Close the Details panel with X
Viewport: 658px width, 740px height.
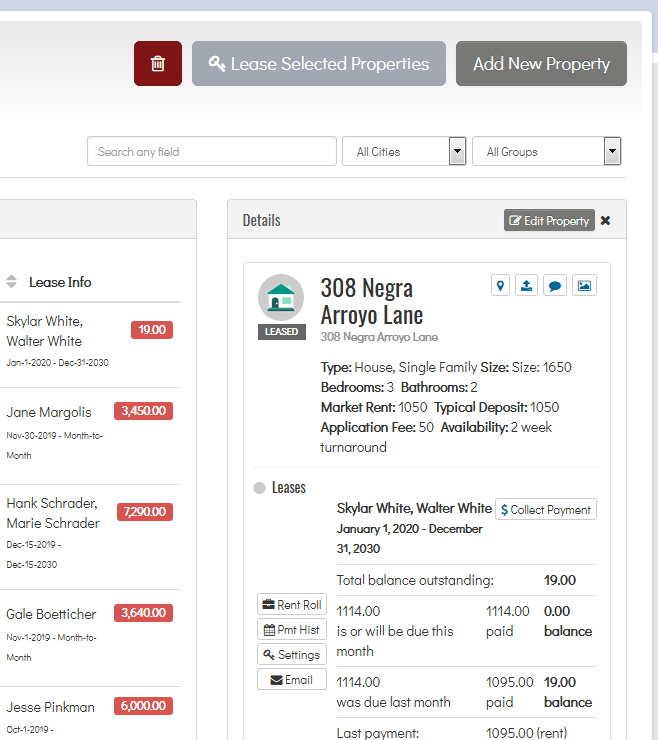point(606,220)
